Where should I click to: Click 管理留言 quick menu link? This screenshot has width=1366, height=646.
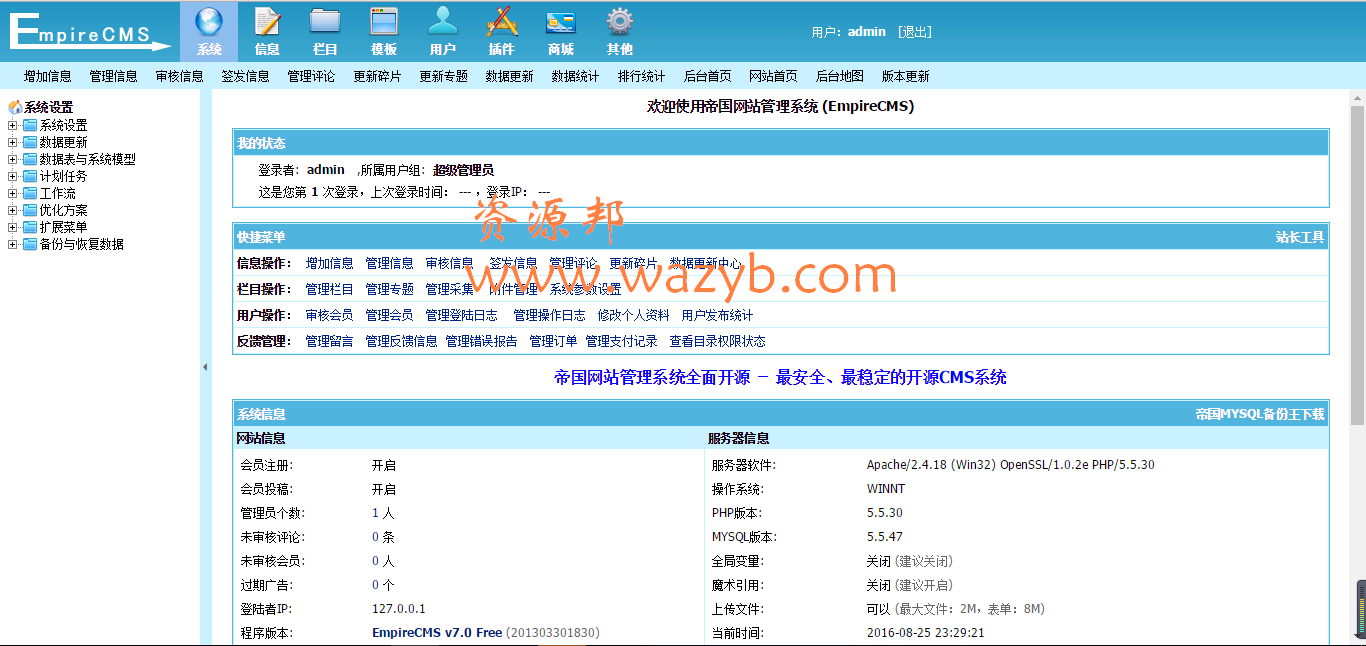pos(330,341)
